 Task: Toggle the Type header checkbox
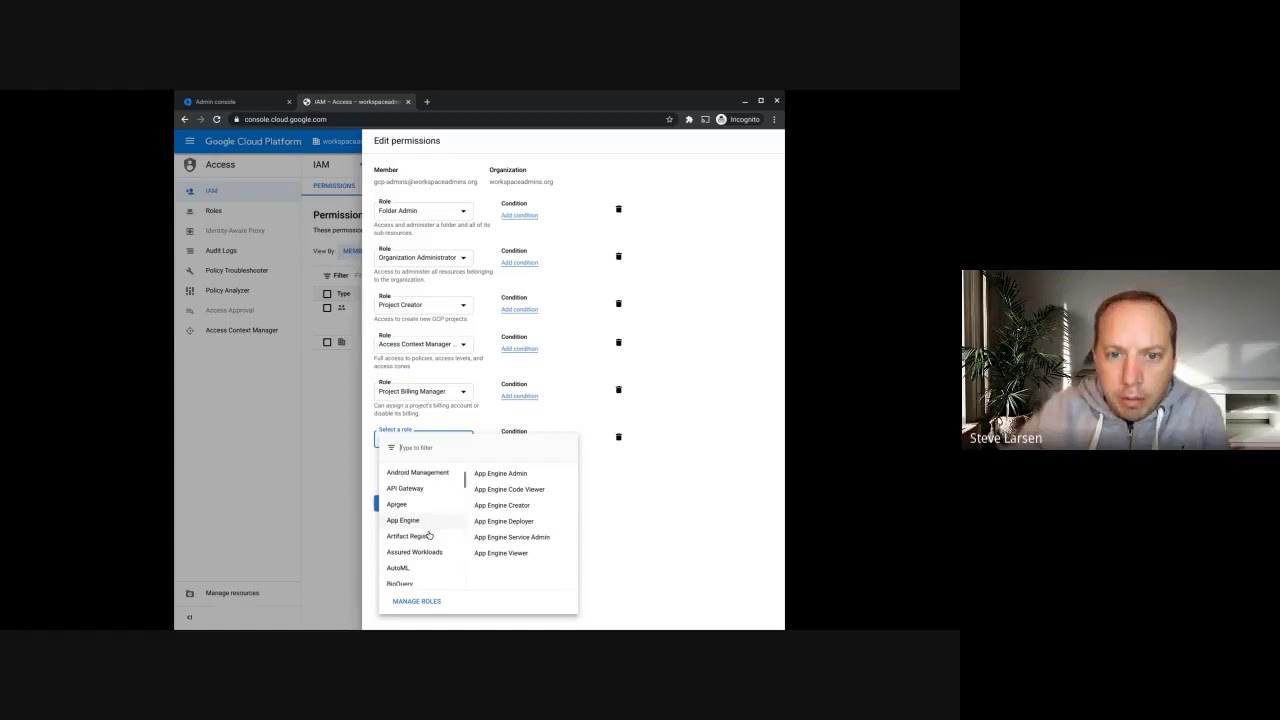click(327, 294)
